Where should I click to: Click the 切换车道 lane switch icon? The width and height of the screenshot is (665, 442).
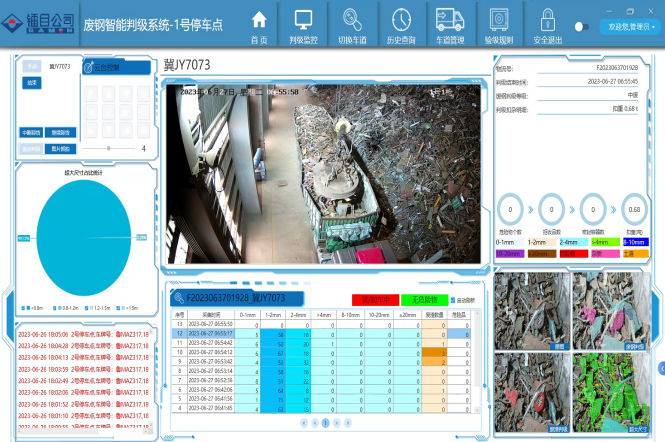tap(352, 19)
